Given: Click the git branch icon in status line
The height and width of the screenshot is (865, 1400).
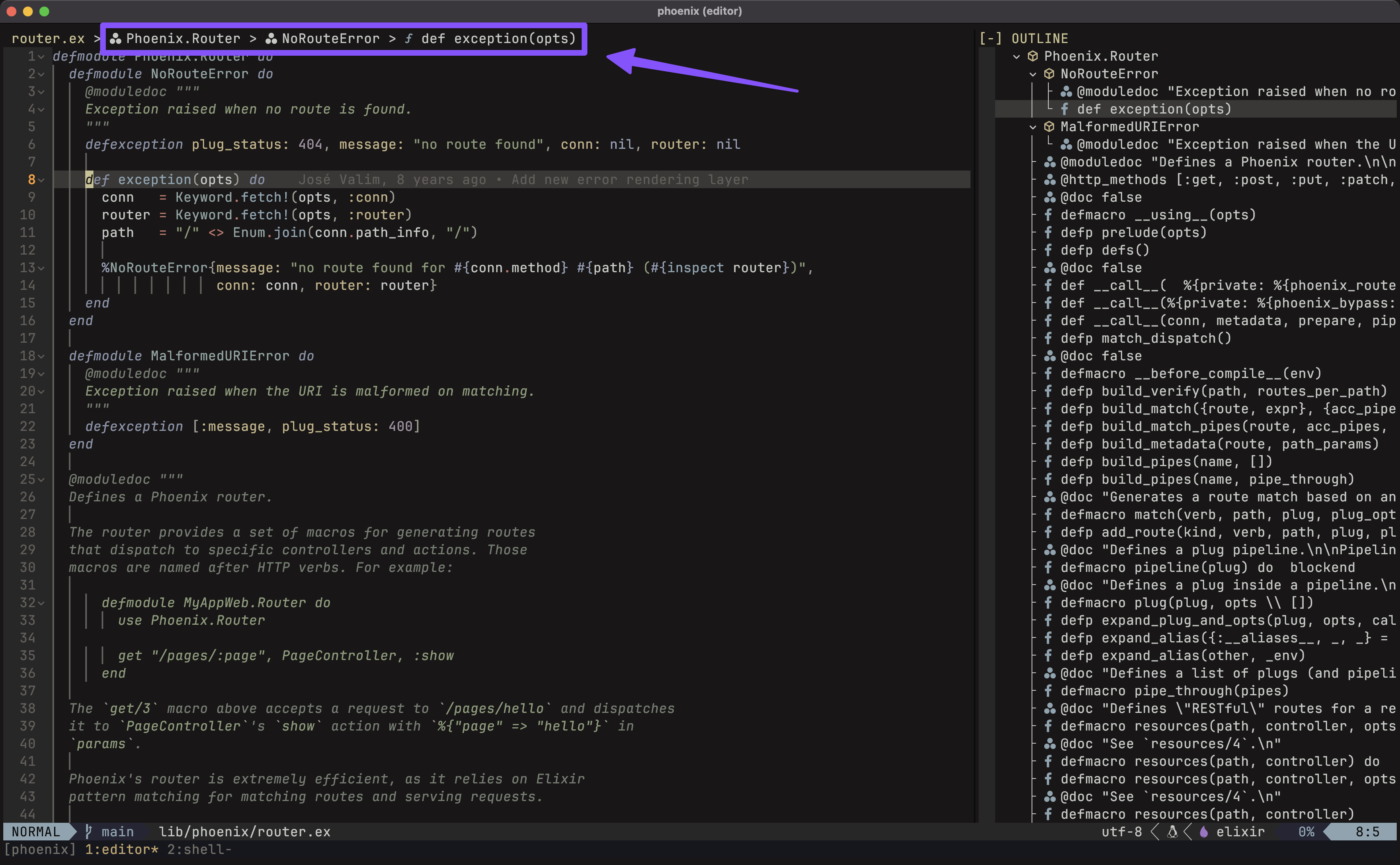Looking at the screenshot, I should tap(89, 831).
